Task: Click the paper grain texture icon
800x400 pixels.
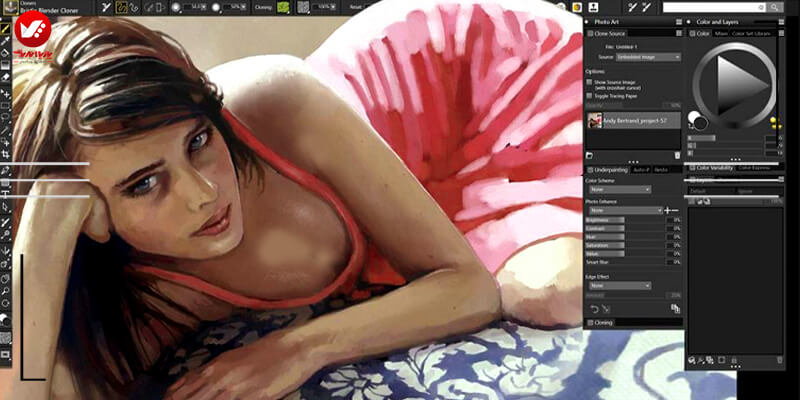Action: [303, 7]
